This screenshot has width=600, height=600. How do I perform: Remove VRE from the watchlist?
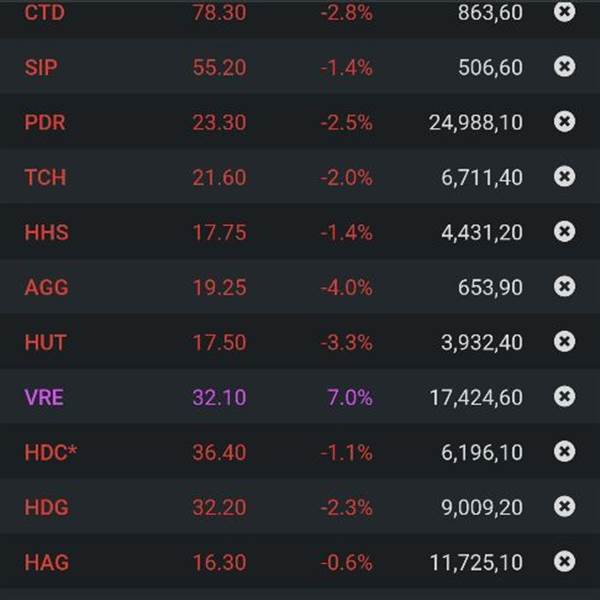pos(565,397)
